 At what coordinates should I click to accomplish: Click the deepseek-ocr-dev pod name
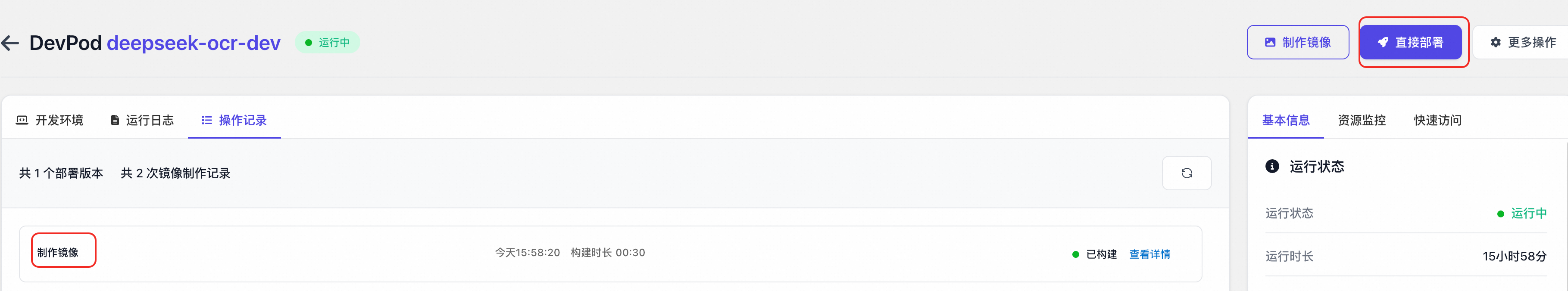click(194, 43)
